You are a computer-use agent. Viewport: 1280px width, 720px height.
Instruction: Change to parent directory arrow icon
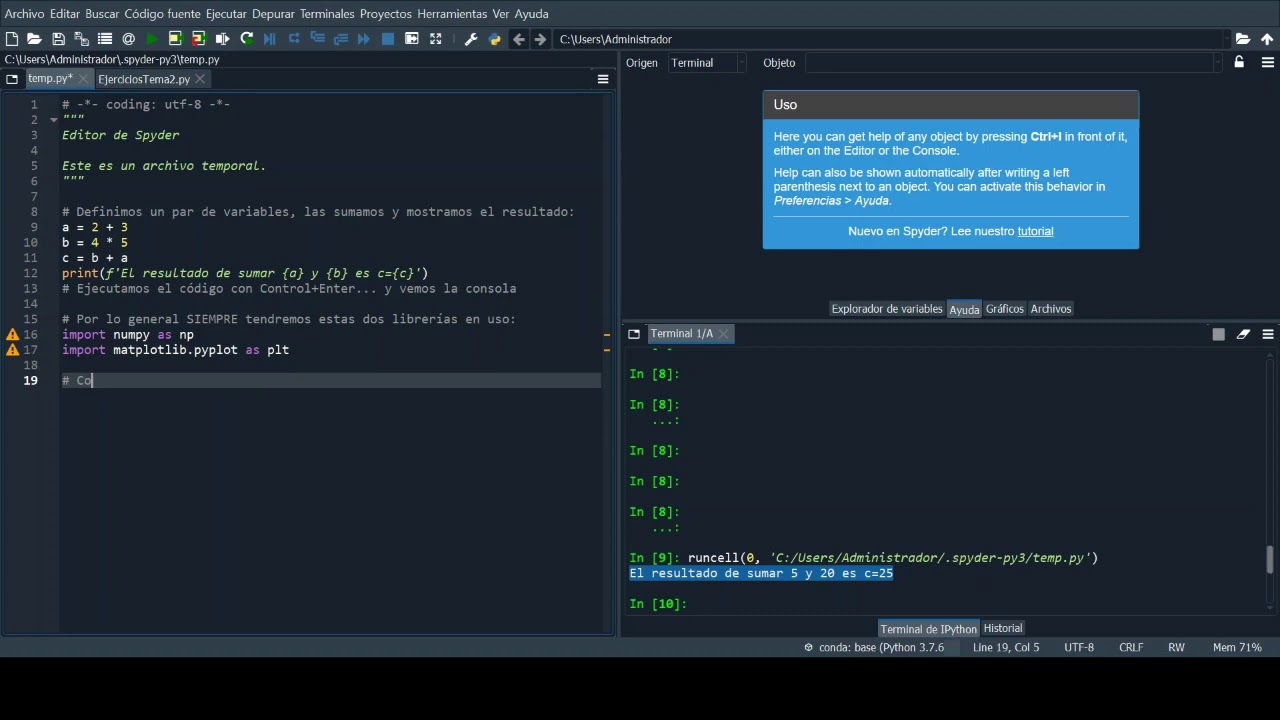pos(1267,39)
